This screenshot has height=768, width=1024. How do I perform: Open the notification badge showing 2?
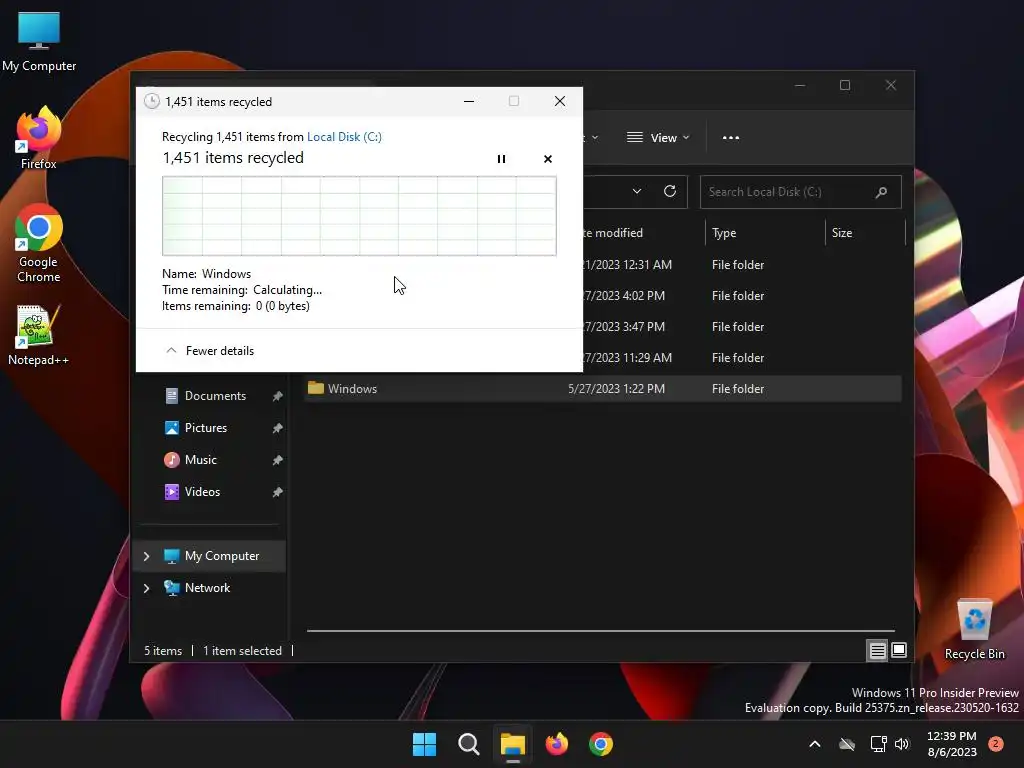point(995,744)
